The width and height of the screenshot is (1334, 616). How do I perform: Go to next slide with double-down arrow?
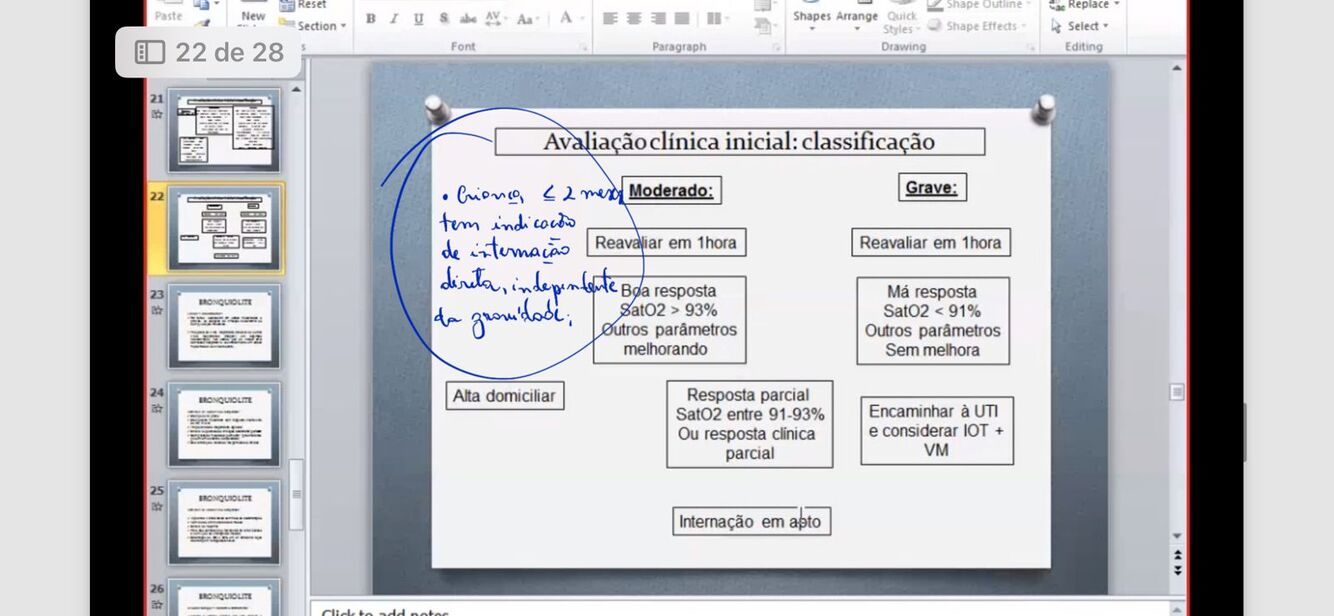pyautogui.click(x=1177, y=570)
